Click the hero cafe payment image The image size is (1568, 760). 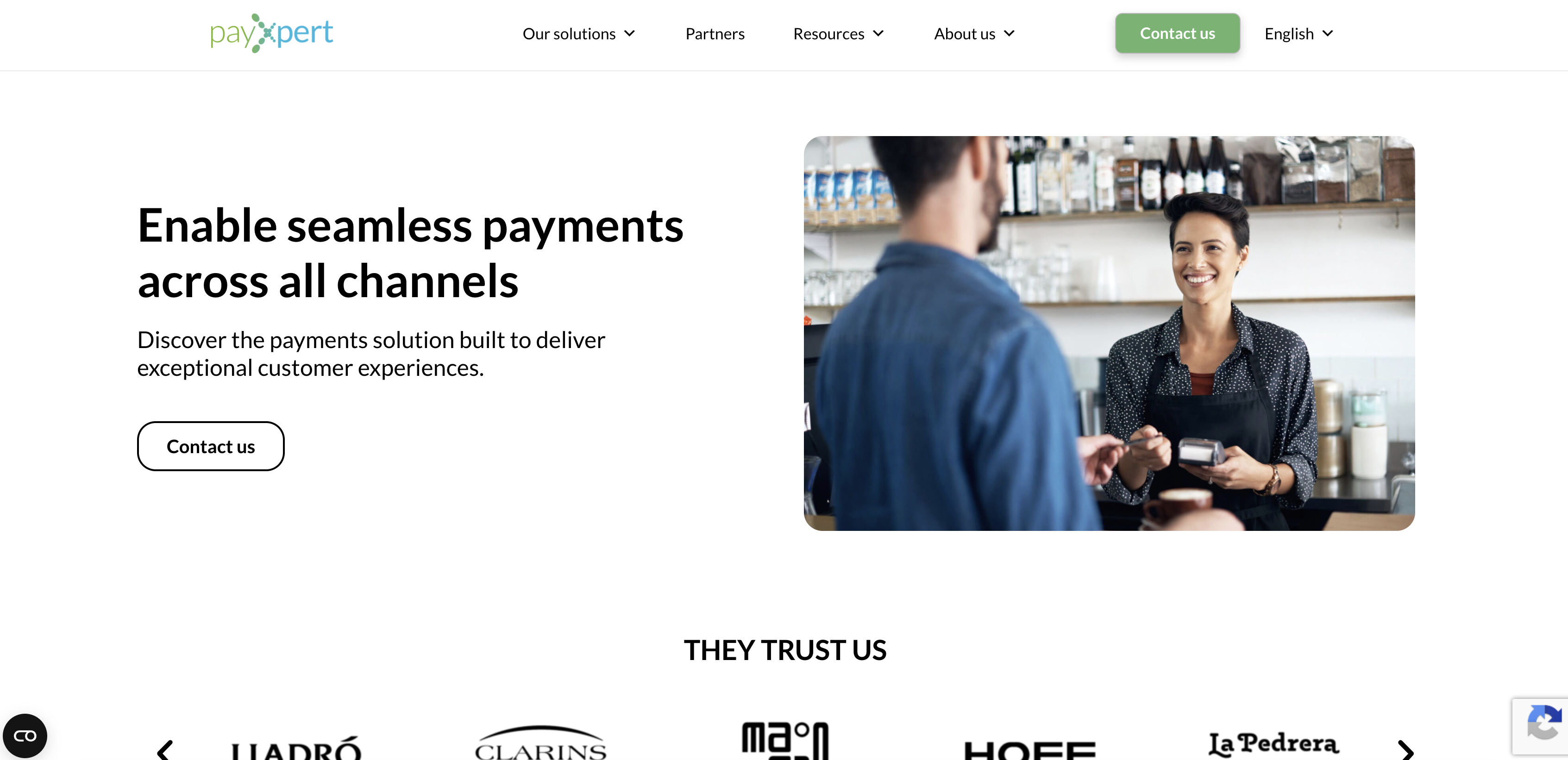(x=1109, y=333)
